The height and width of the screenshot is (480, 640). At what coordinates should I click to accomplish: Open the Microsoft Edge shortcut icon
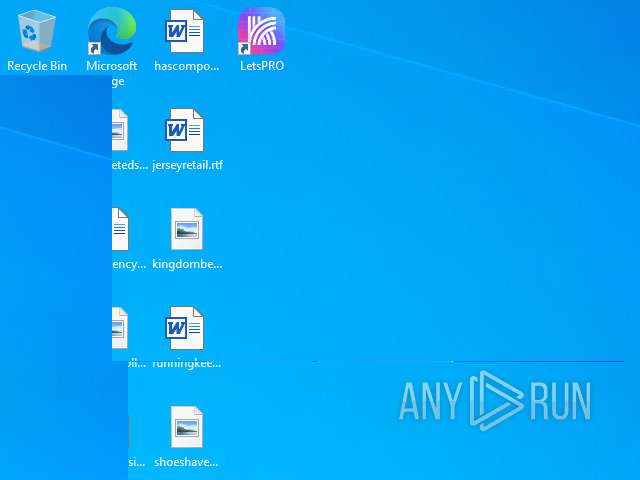[x=111, y=31]
